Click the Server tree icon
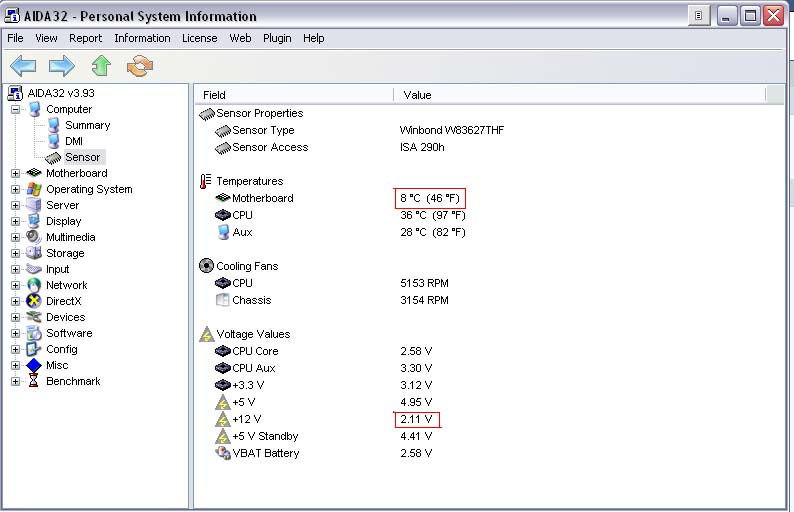The height and width of the screenshot is (512, 794). click(x=34, y=205)
